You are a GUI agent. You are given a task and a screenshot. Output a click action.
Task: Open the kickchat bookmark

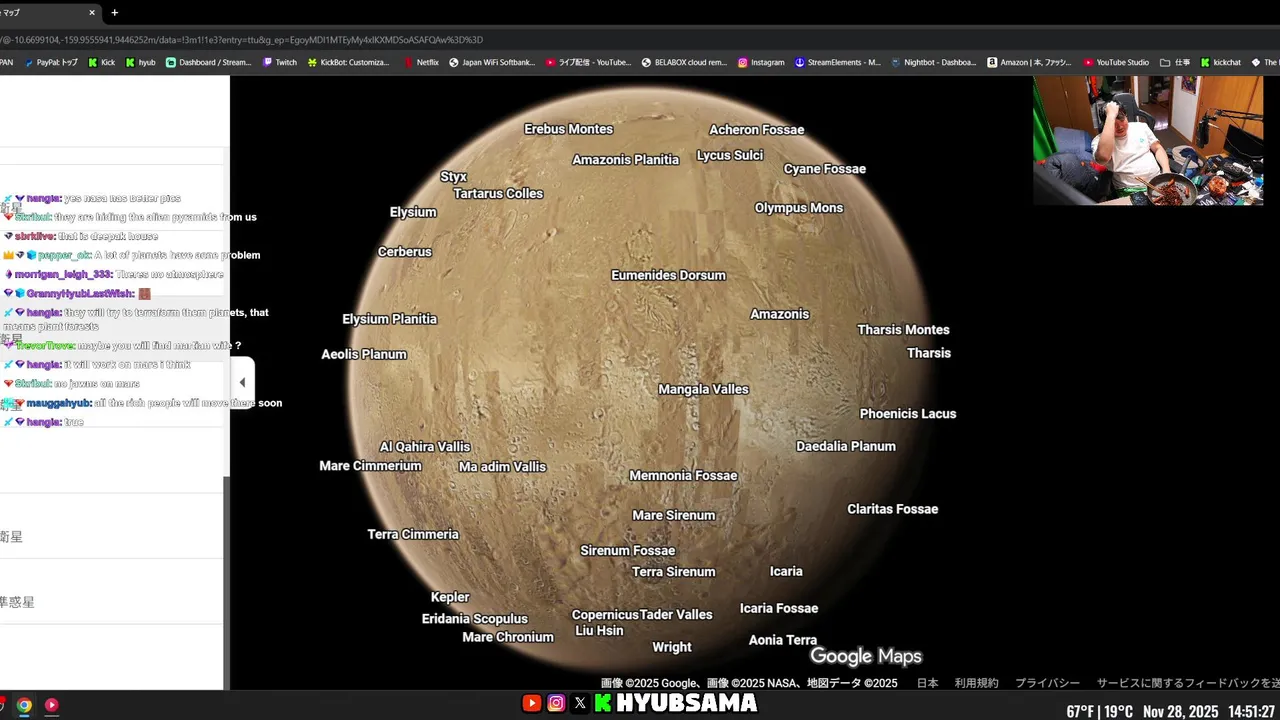(1221, 62)
